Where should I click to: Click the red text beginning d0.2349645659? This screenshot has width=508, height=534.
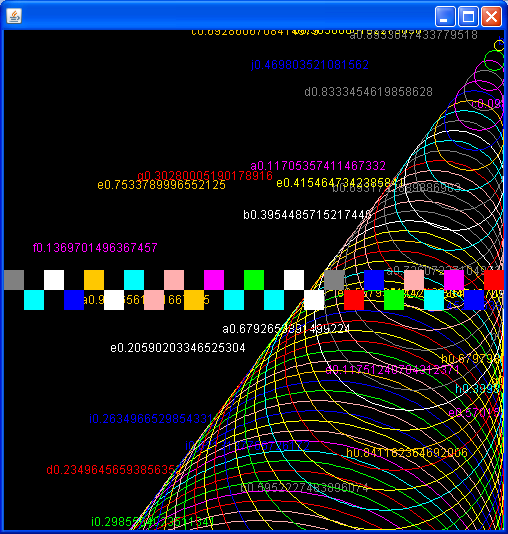pyautogui.click(x=113, y=470)
